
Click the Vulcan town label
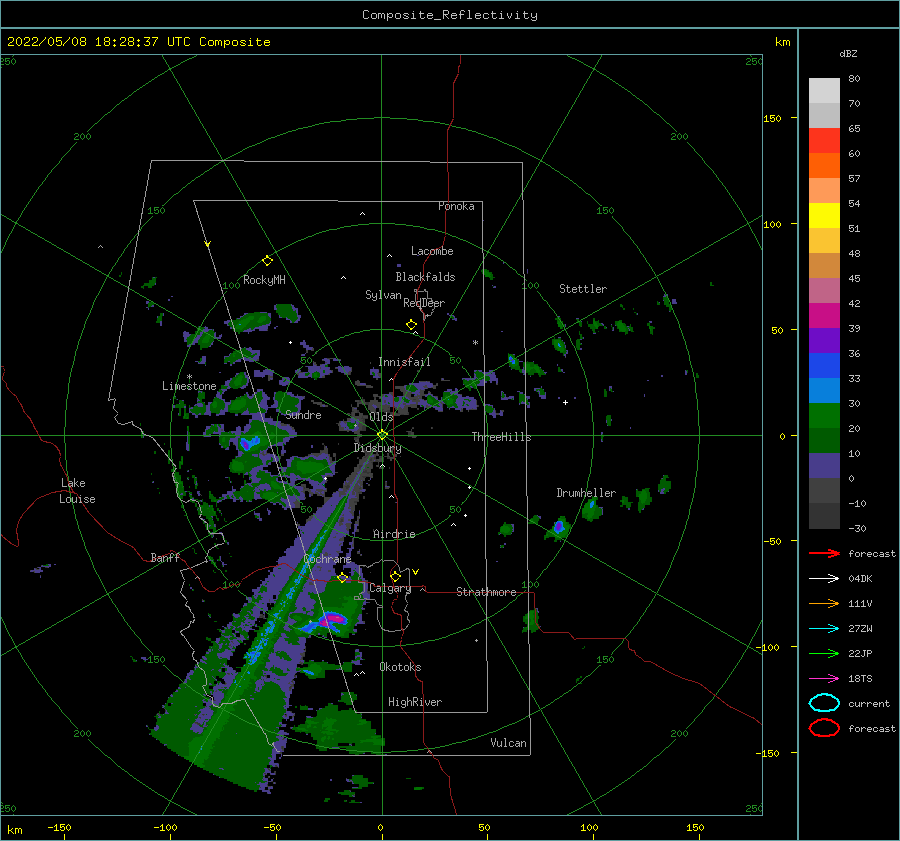tap(508, 743)
